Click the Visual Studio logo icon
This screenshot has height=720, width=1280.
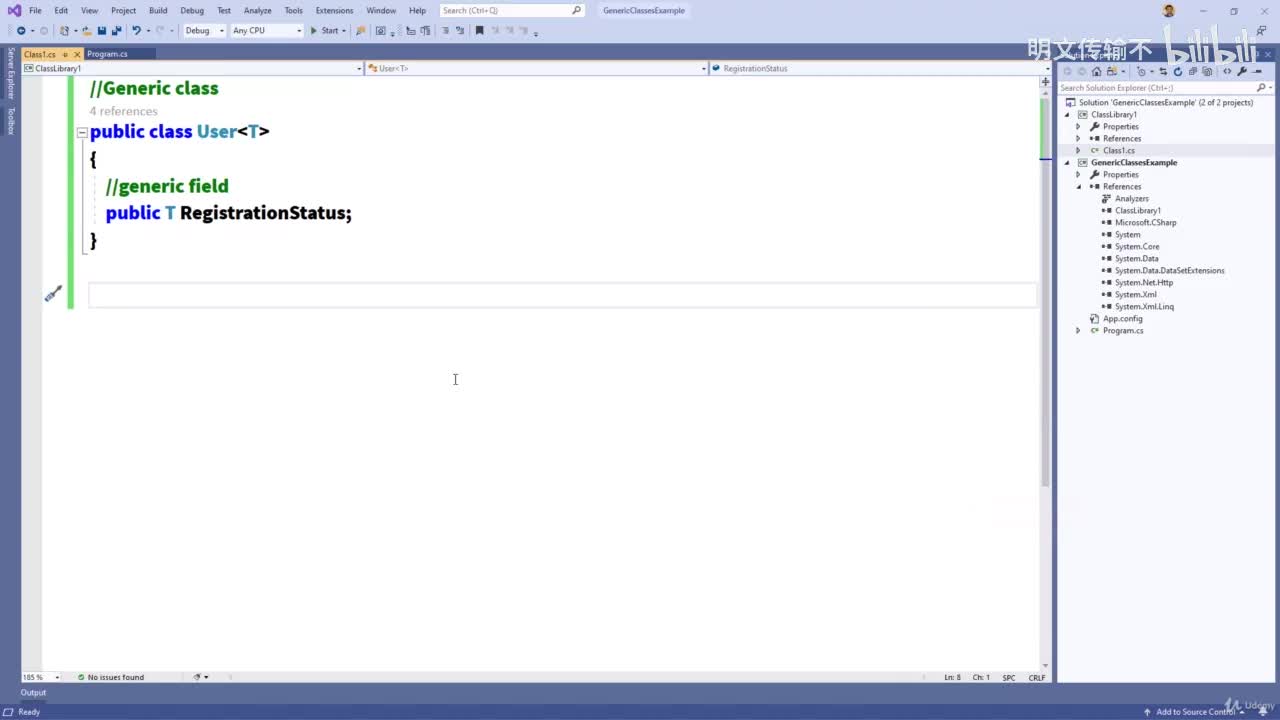[x=14, y=10]
